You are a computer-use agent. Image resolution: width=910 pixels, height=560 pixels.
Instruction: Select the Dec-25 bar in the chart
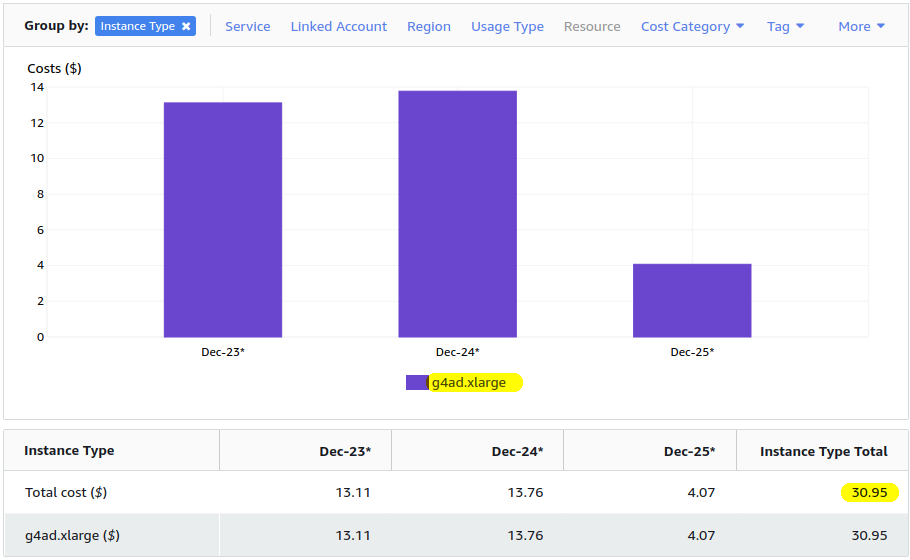point(692,301)
